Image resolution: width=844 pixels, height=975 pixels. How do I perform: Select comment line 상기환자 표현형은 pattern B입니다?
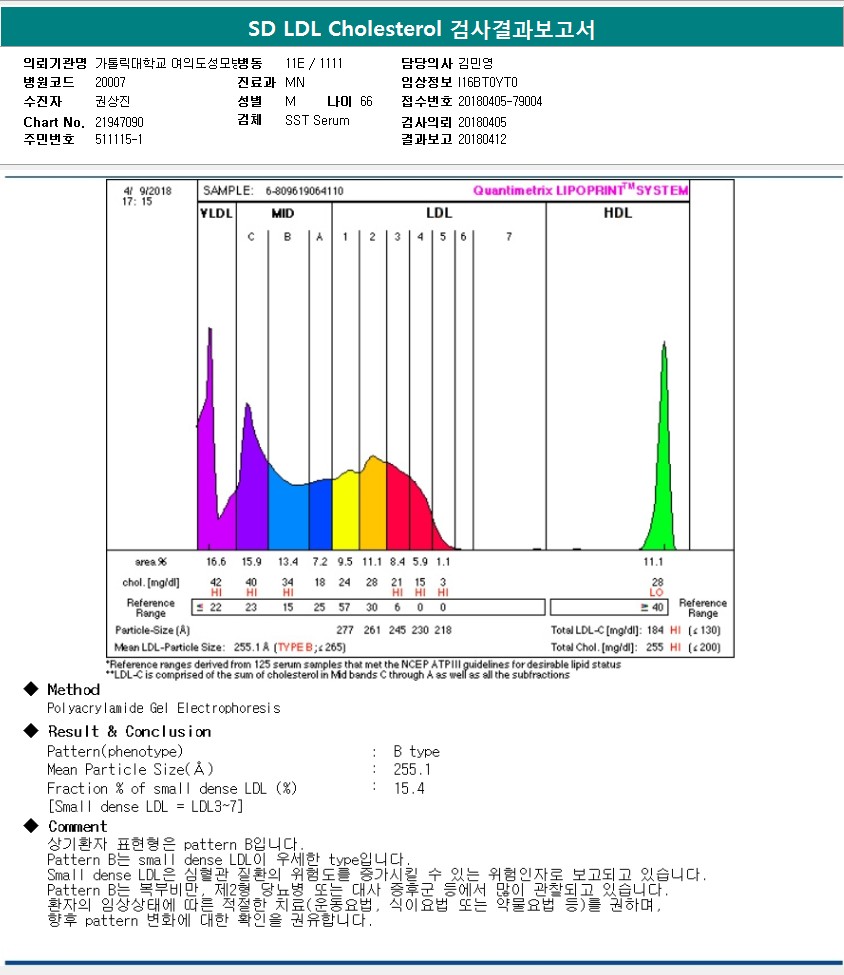175,844
